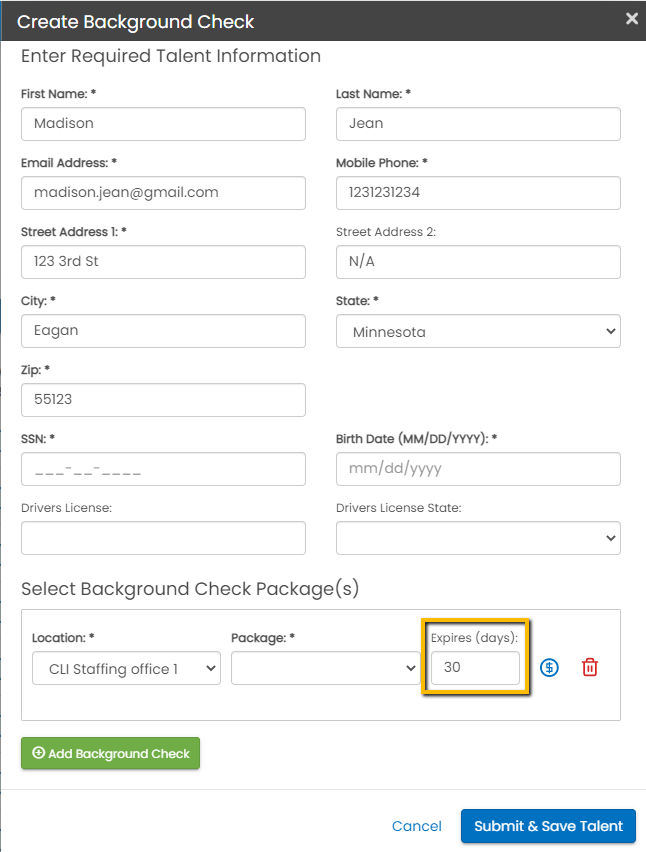Select the Street Address 2 field
Image resolution: width=646 pixels, height=852 pixels.
coord(478,262)
